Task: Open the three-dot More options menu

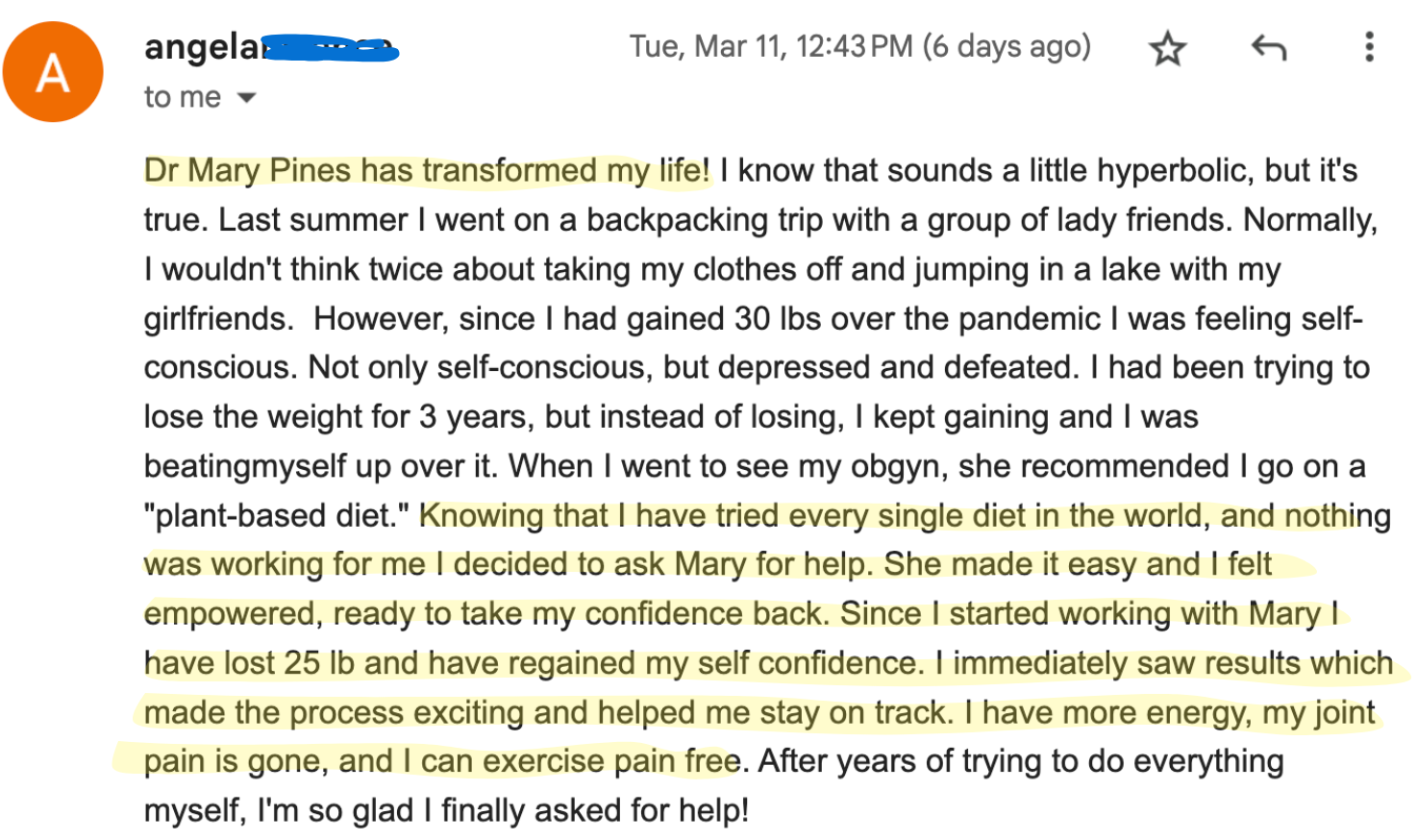Action: (1369, 47)
